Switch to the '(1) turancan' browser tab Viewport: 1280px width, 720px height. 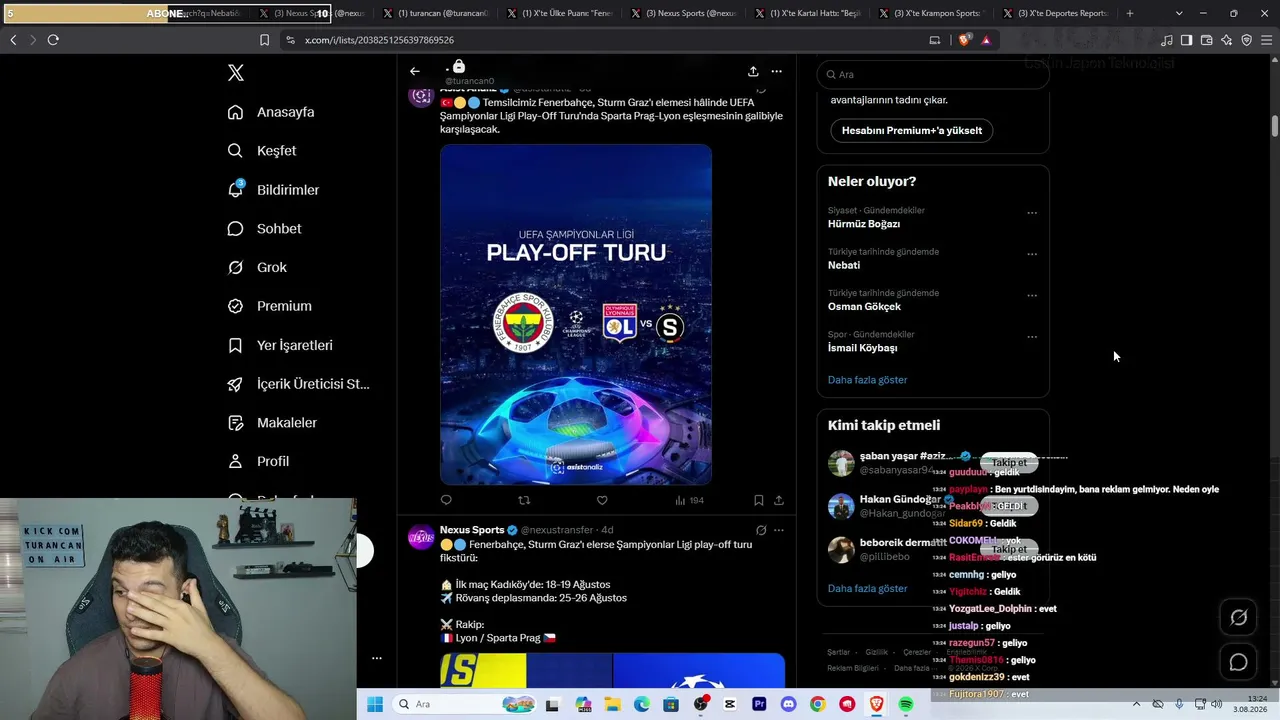pos(436,14)
